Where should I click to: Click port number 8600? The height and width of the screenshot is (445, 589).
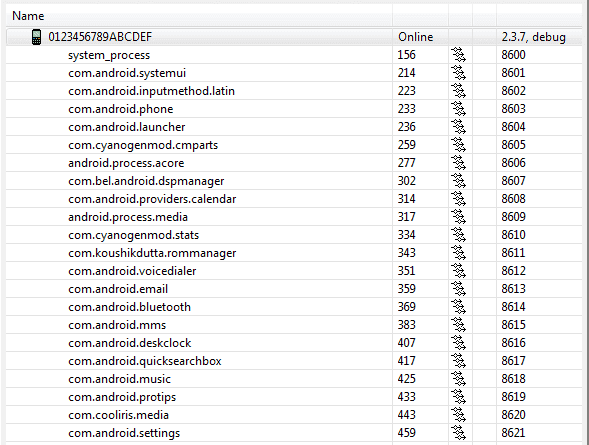[x=513, y=55]
